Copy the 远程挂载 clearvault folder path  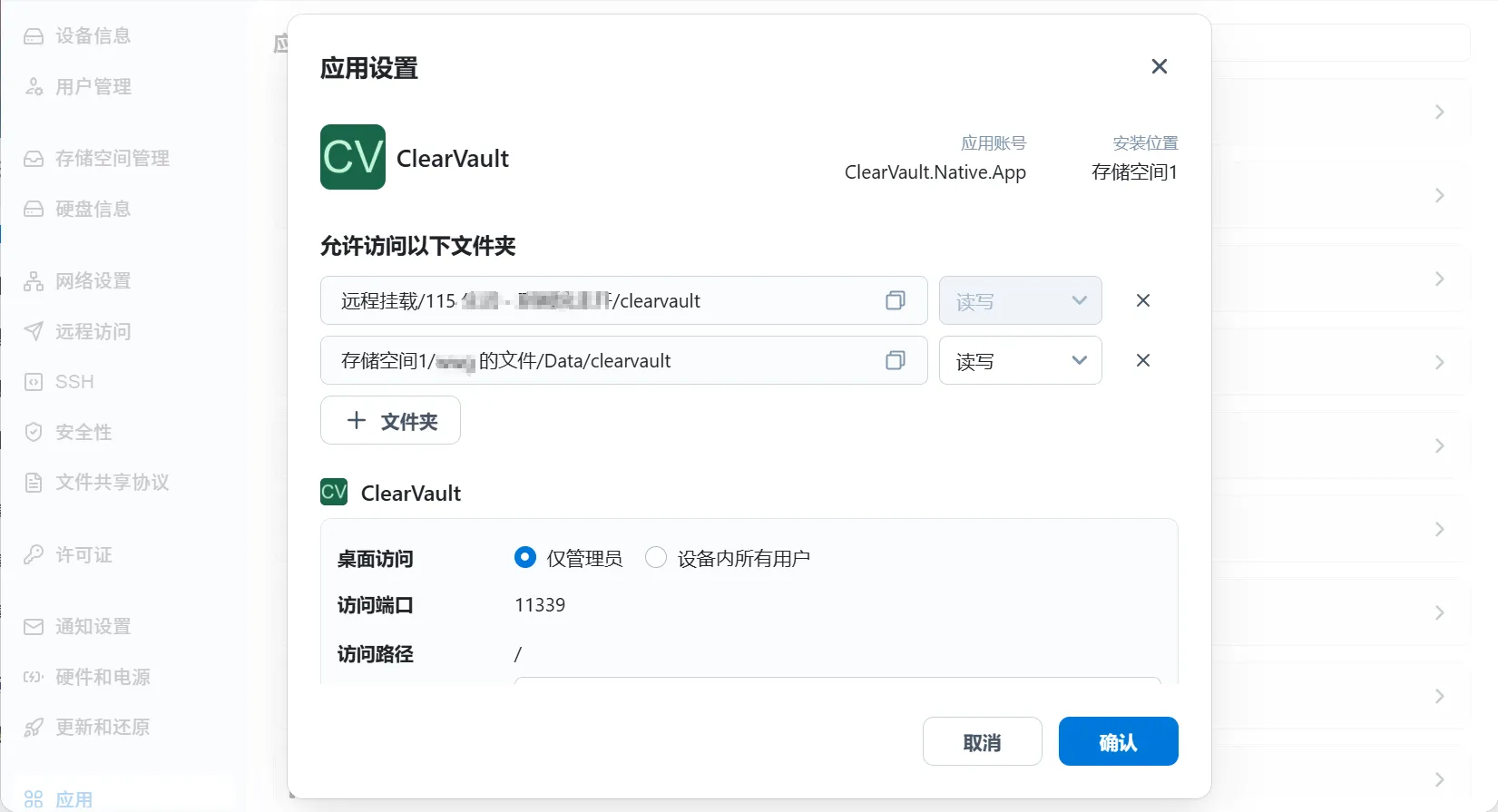click(x=896, y=300)
